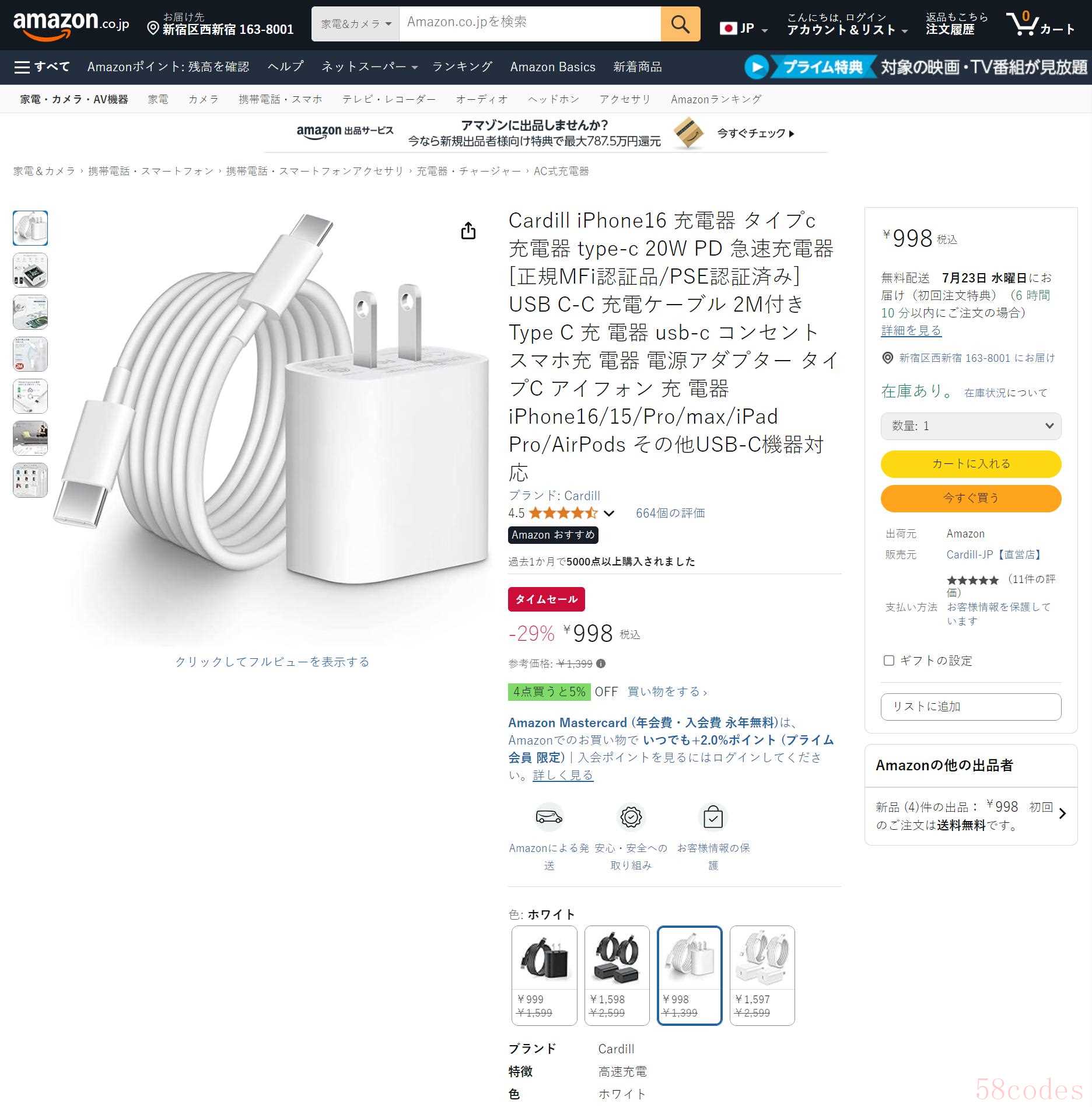The width and height of the screenshot is (1092, 1107).
Task: Expand the star rating breakdown chevron
Action: tap(609, 514)
